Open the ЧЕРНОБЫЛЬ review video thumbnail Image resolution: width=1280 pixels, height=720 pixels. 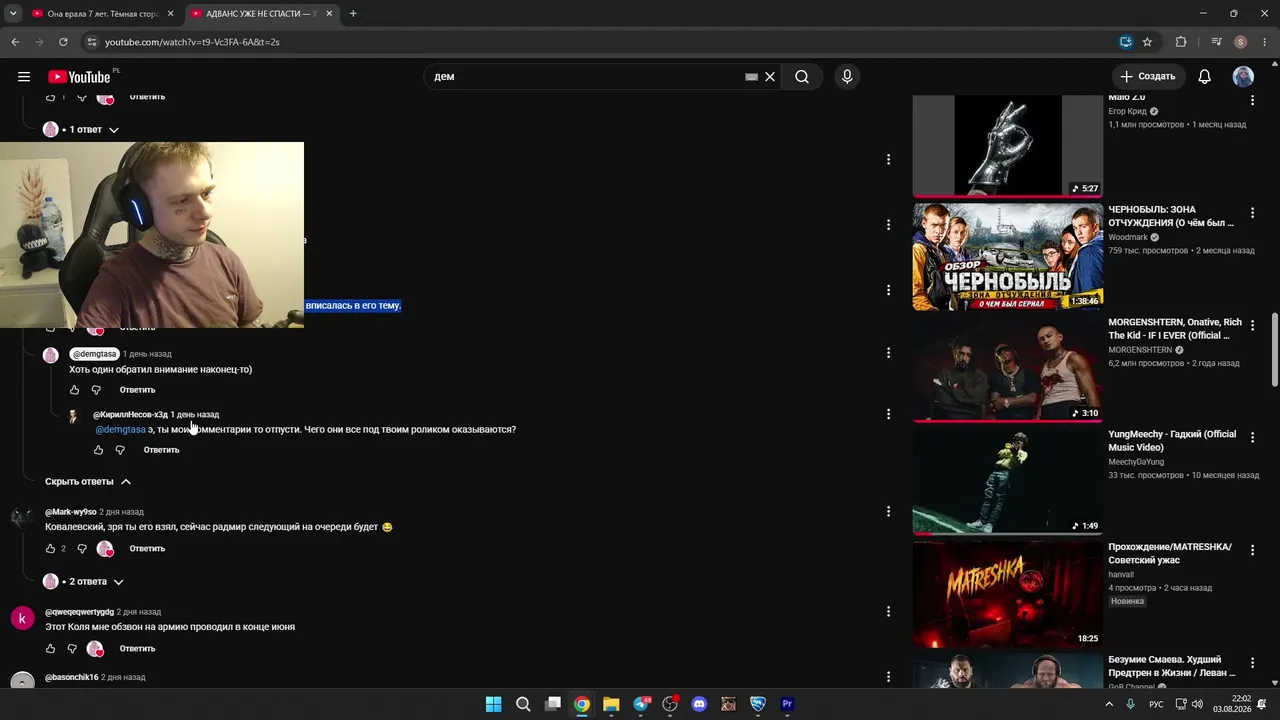[x=1008, y=257]
